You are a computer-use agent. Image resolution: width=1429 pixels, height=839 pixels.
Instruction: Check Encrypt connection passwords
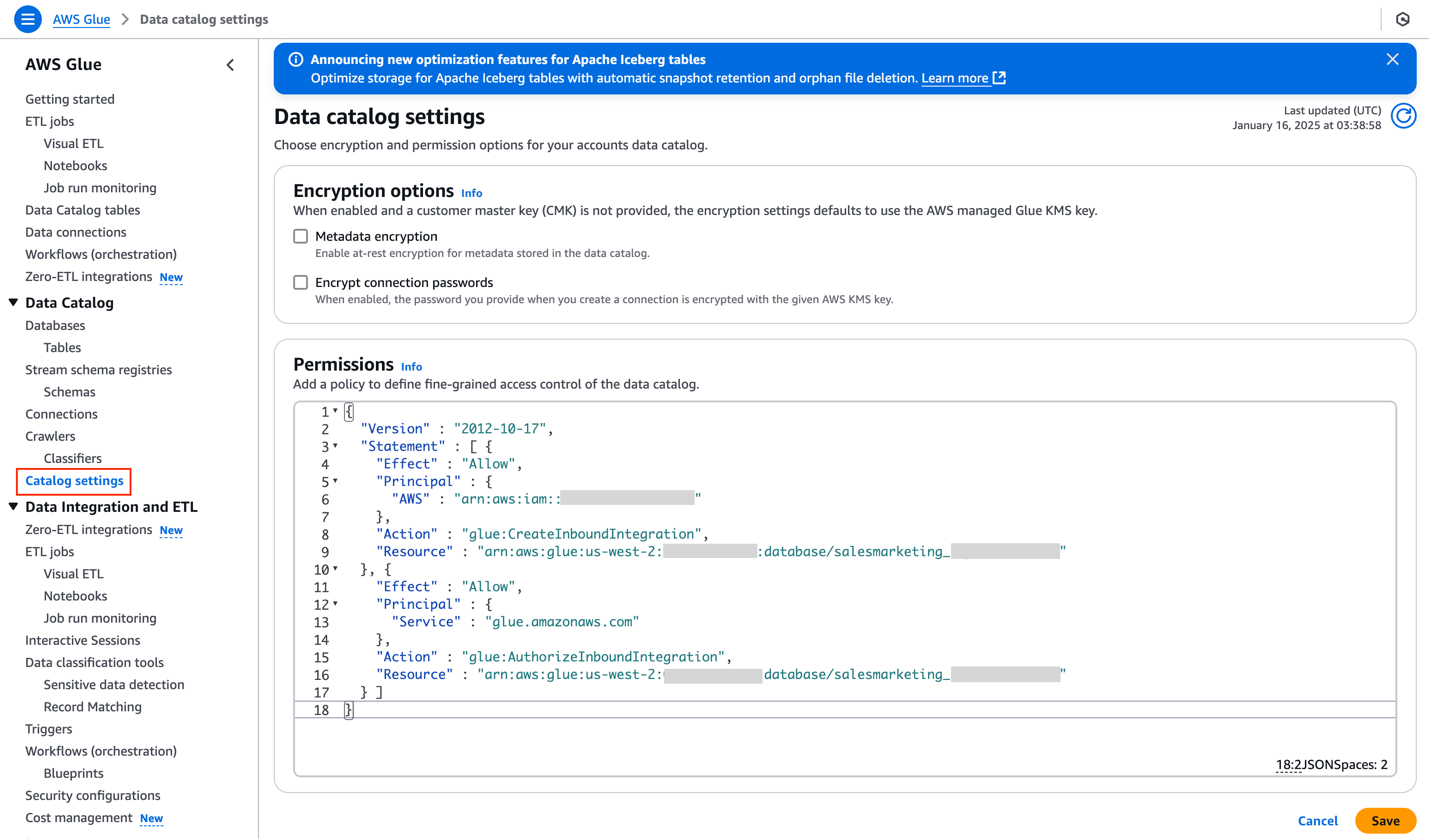pos(300,283)
